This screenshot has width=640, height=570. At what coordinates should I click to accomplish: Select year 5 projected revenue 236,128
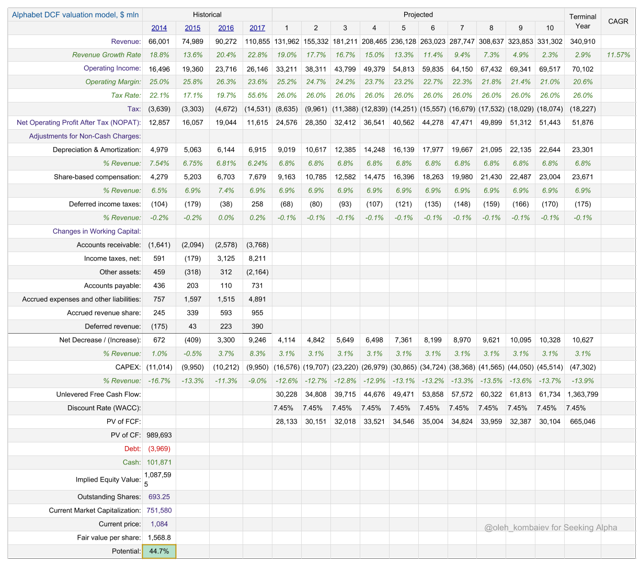(403, 41)
